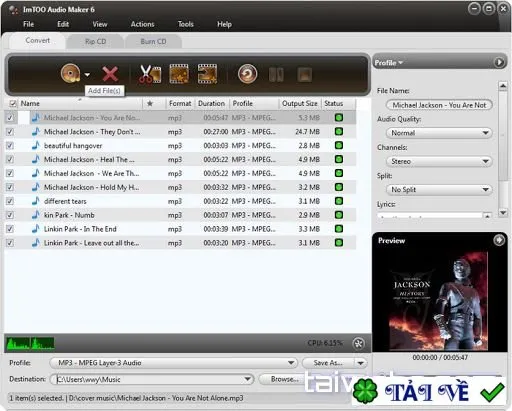Click the Stop toolbar icon
512x411 pixels.
tap(304, 74)
